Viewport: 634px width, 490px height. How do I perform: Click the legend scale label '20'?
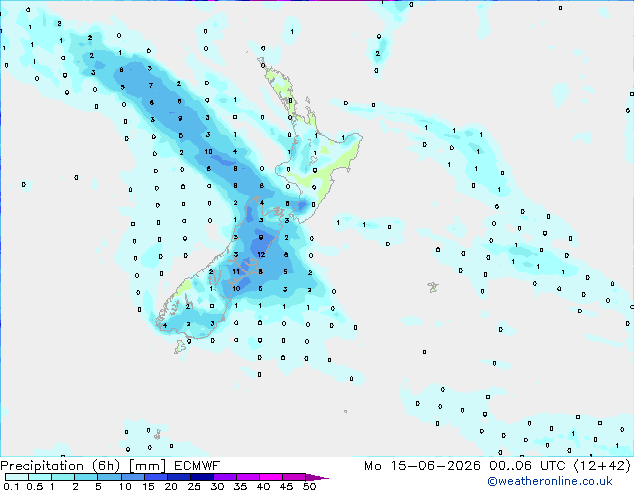coord(171,486)
